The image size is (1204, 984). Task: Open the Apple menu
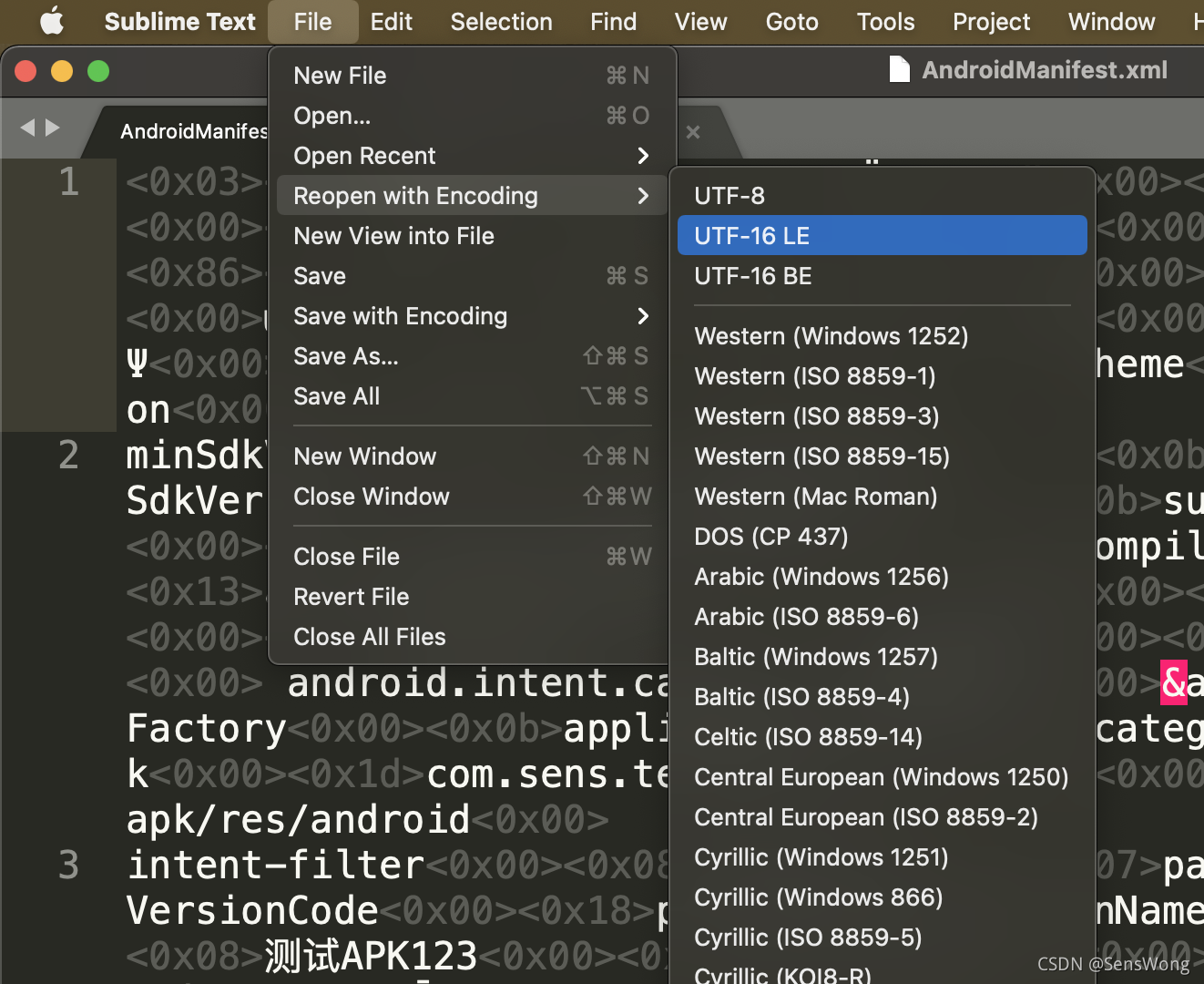52,21
